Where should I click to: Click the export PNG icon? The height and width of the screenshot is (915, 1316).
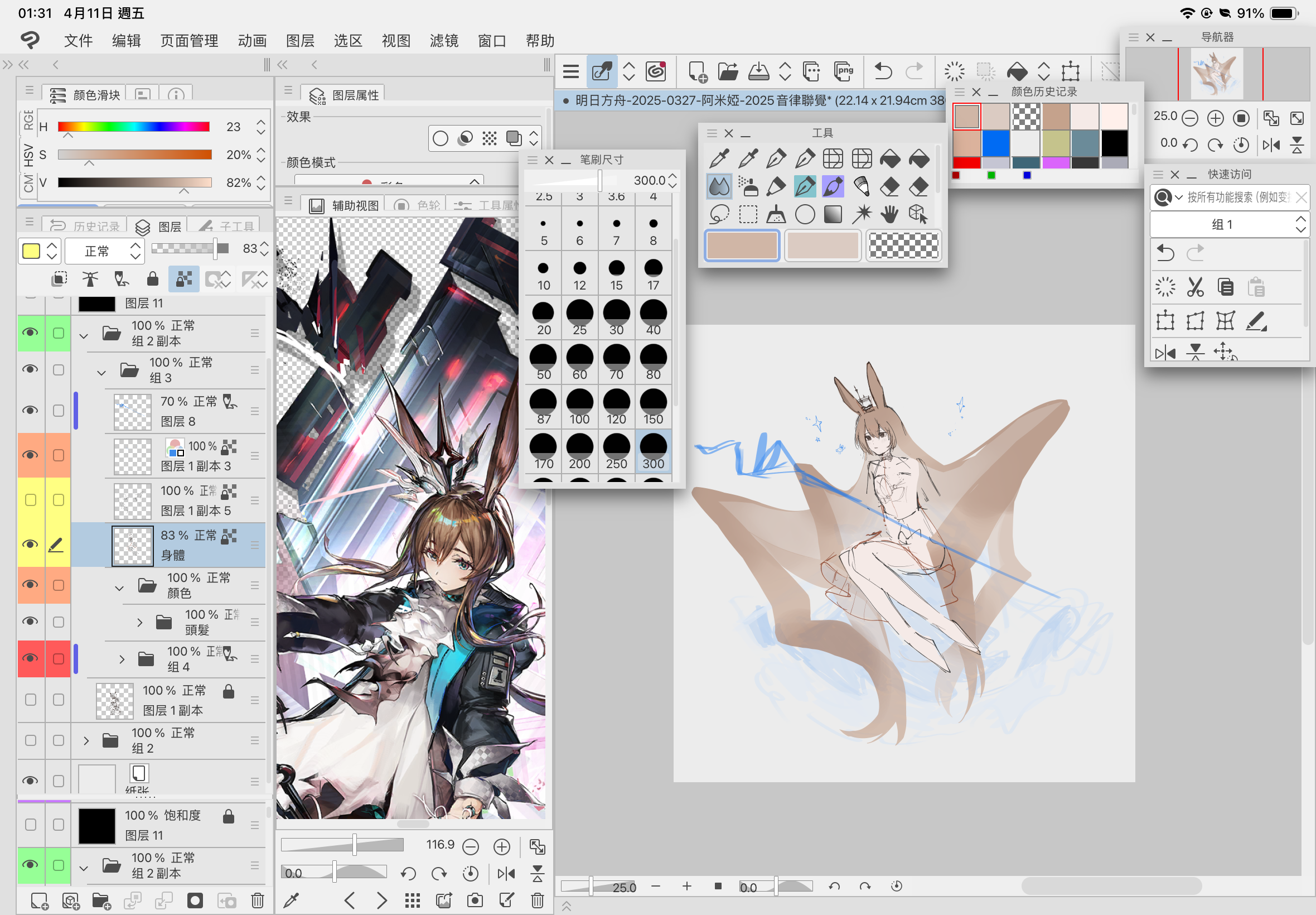tap(843, 71)
